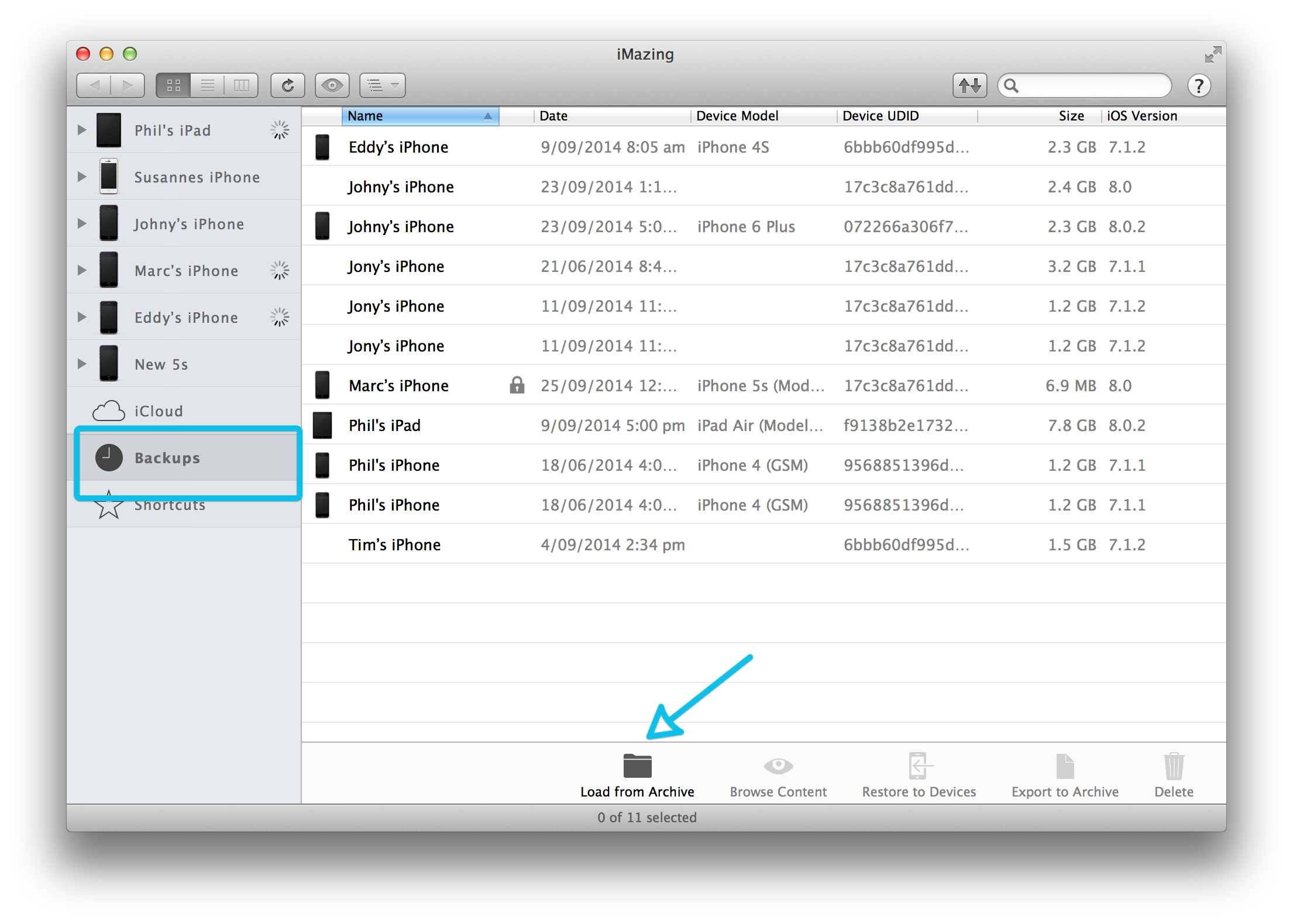The height and width of the screenshot is (924, 1293).
Task: Click the 4/09/2014 2:34 pm date cell
Action: [x=613, y=545]
